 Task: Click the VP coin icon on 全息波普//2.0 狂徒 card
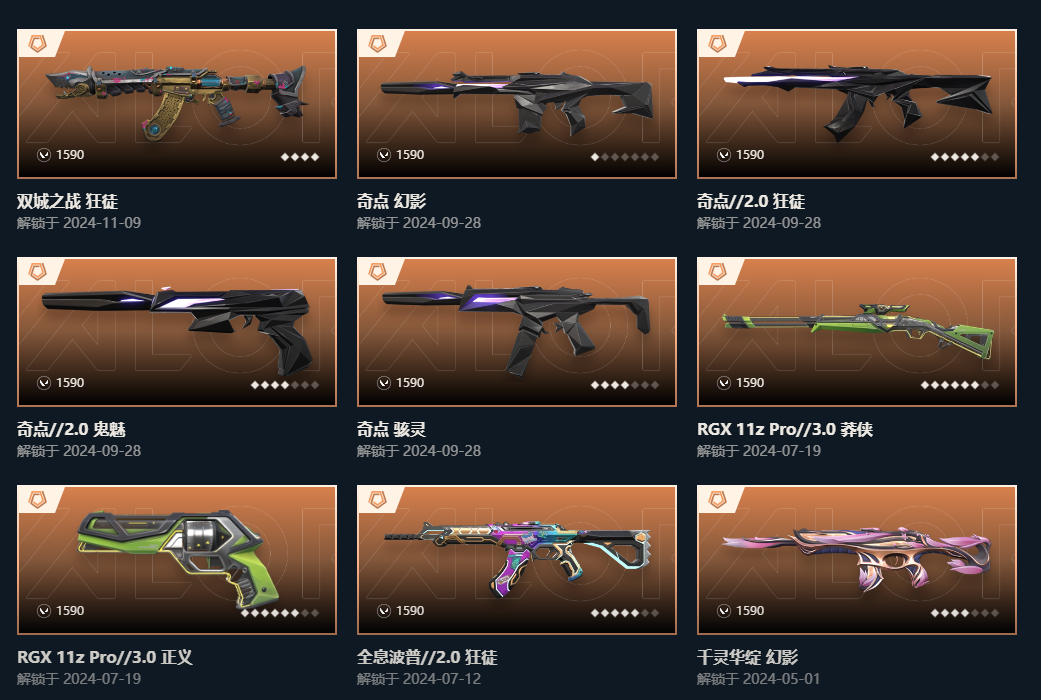click(384, 610)
